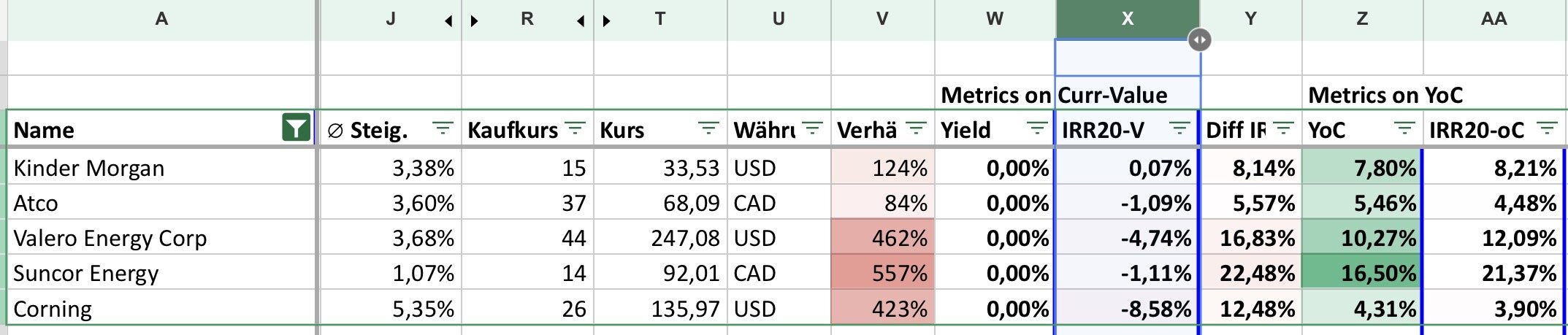This screenshot has height=335, width=1568.
Task: Expand hidden columns left of column J's right arrow
Action: (448, 21)
